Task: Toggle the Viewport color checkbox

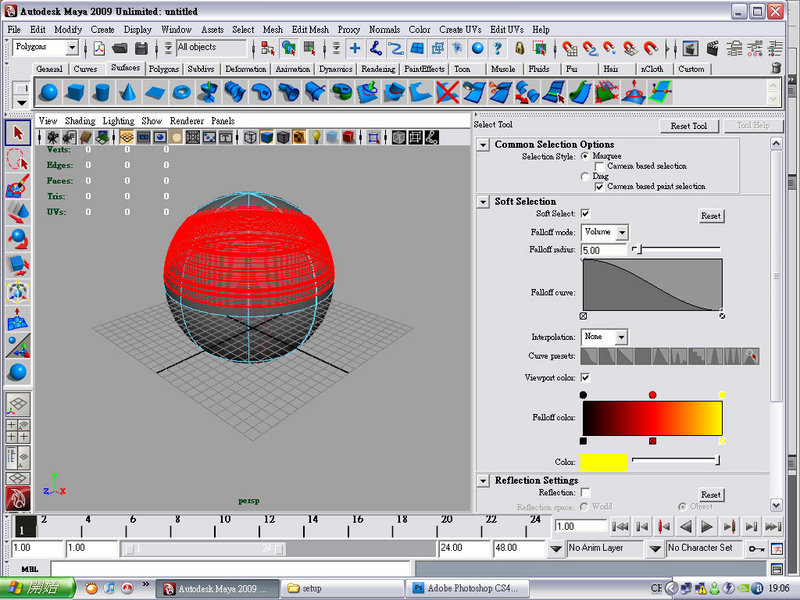Action: (x=585, y=378)
